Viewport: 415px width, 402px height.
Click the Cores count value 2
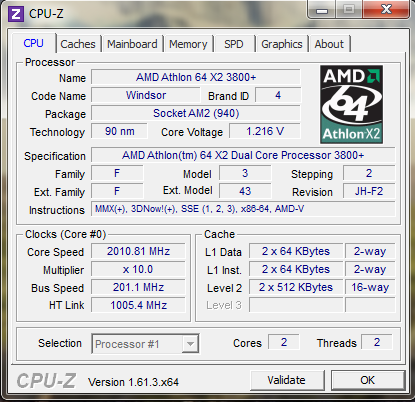284,342
